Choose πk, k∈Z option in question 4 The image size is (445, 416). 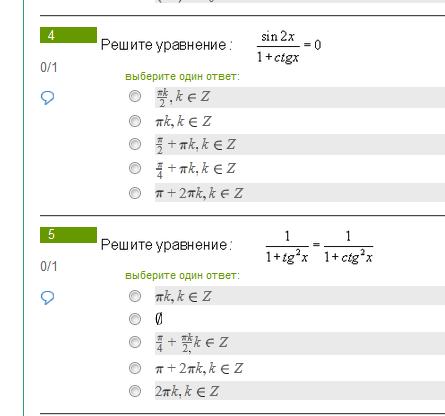point(135,121)
